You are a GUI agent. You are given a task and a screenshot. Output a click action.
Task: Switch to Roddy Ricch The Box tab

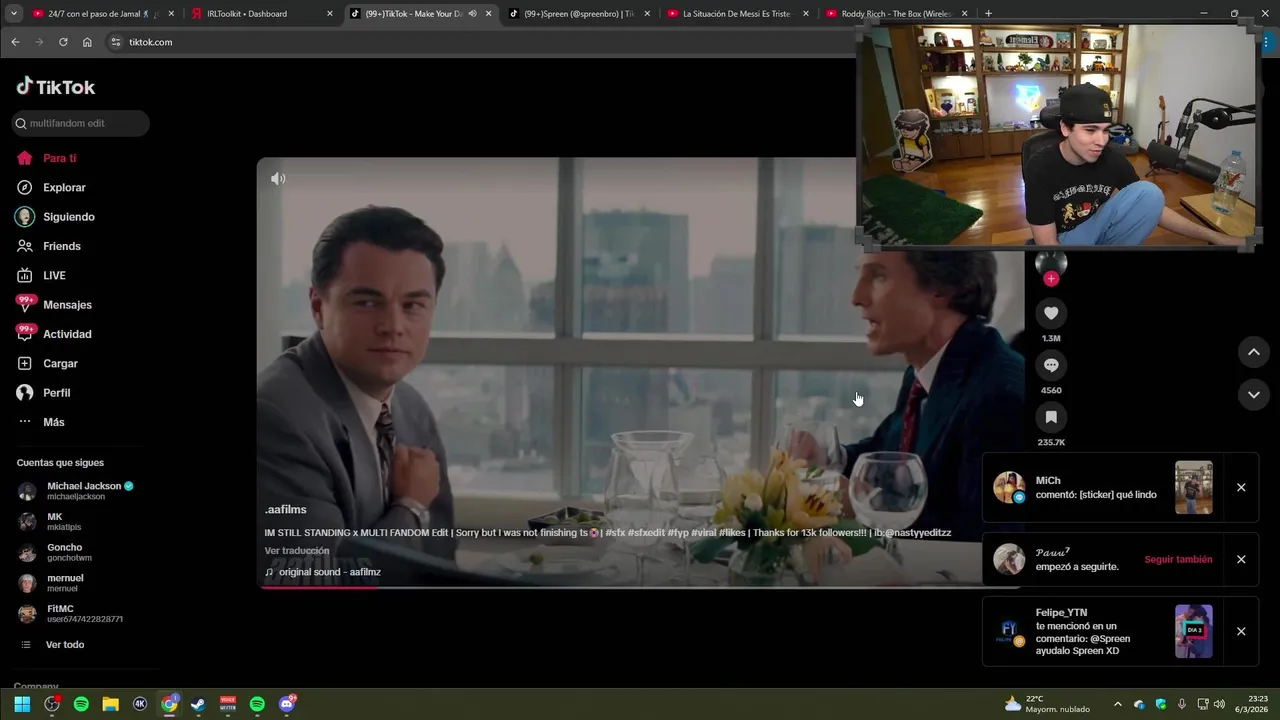point(895,14)
